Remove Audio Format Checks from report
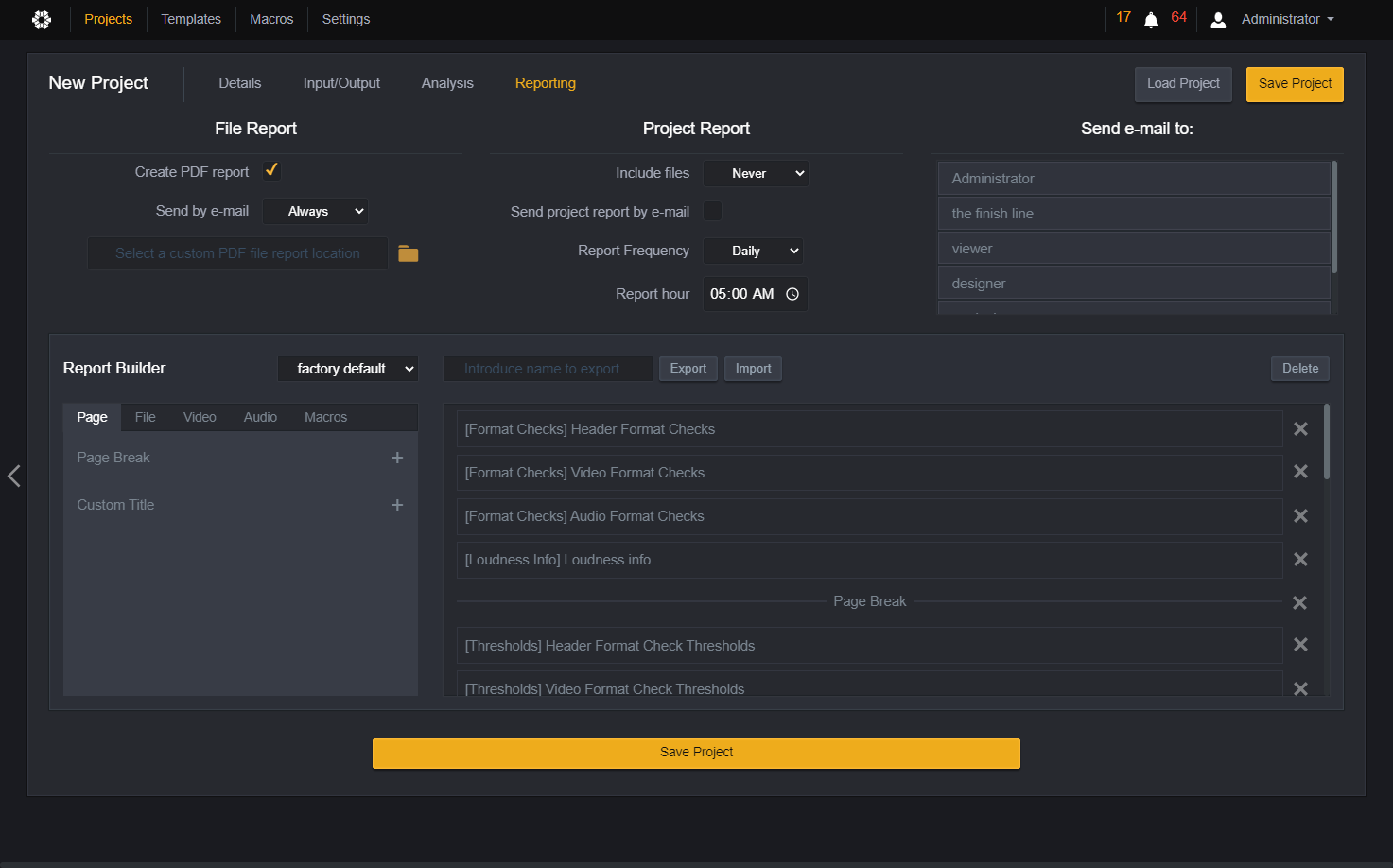 (1300, 516)
